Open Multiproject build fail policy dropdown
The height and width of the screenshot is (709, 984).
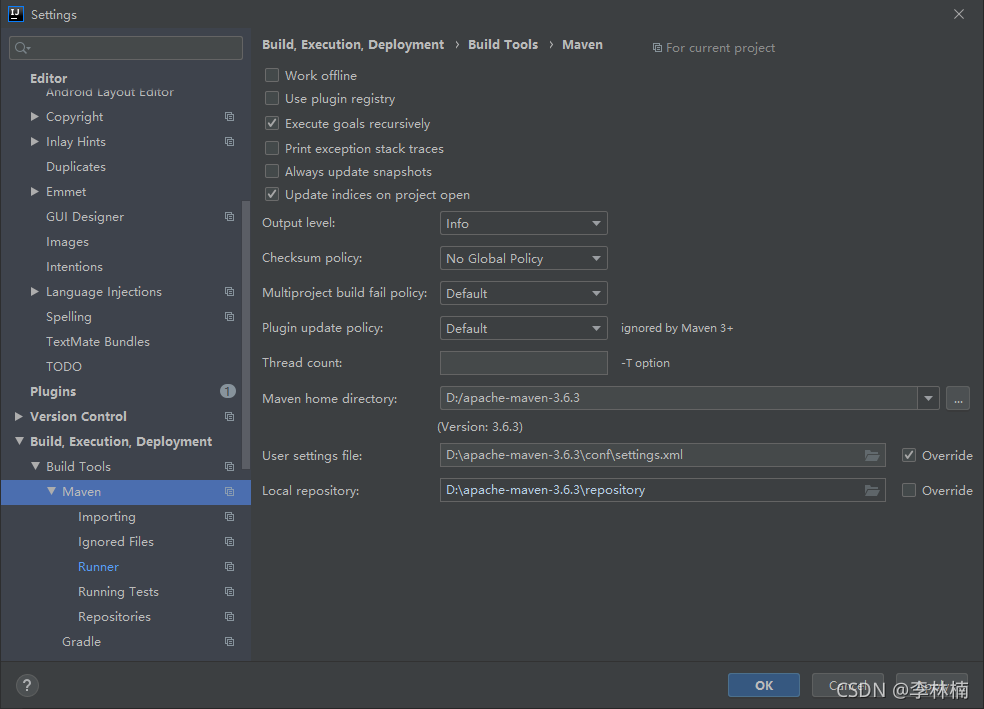point(523,294)
